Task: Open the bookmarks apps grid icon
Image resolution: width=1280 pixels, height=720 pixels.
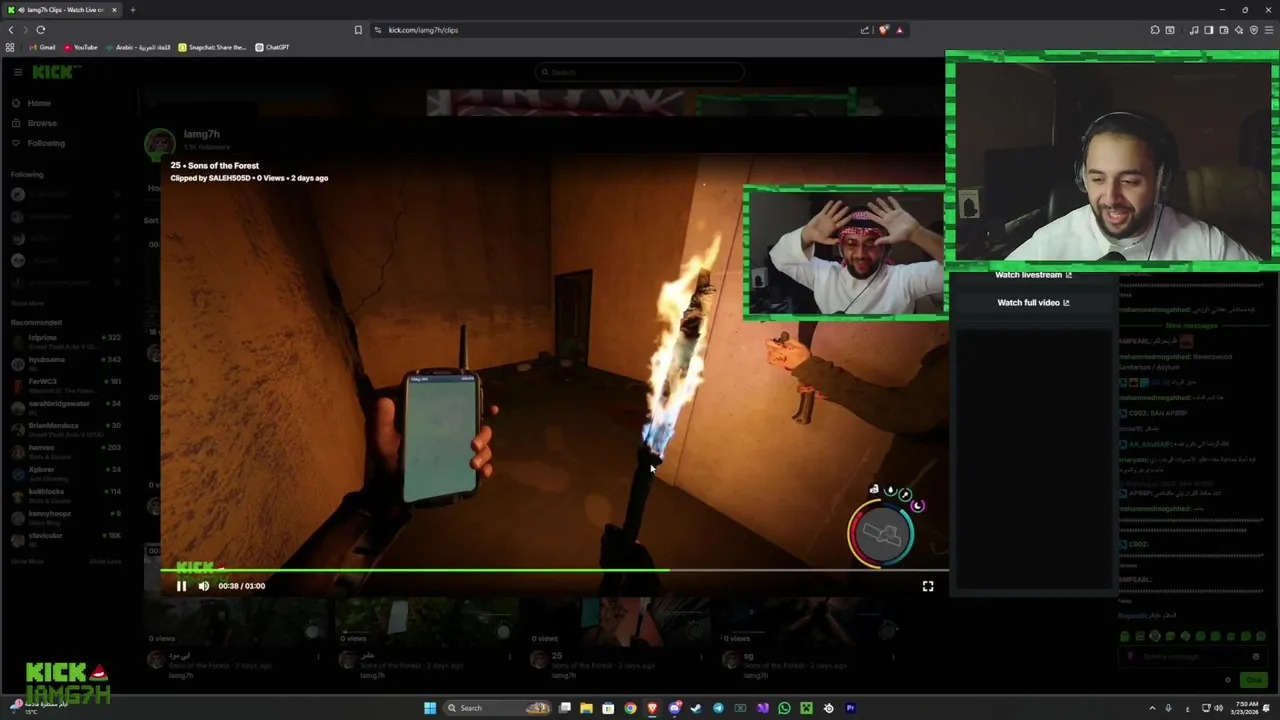Action: coord(10,47)
